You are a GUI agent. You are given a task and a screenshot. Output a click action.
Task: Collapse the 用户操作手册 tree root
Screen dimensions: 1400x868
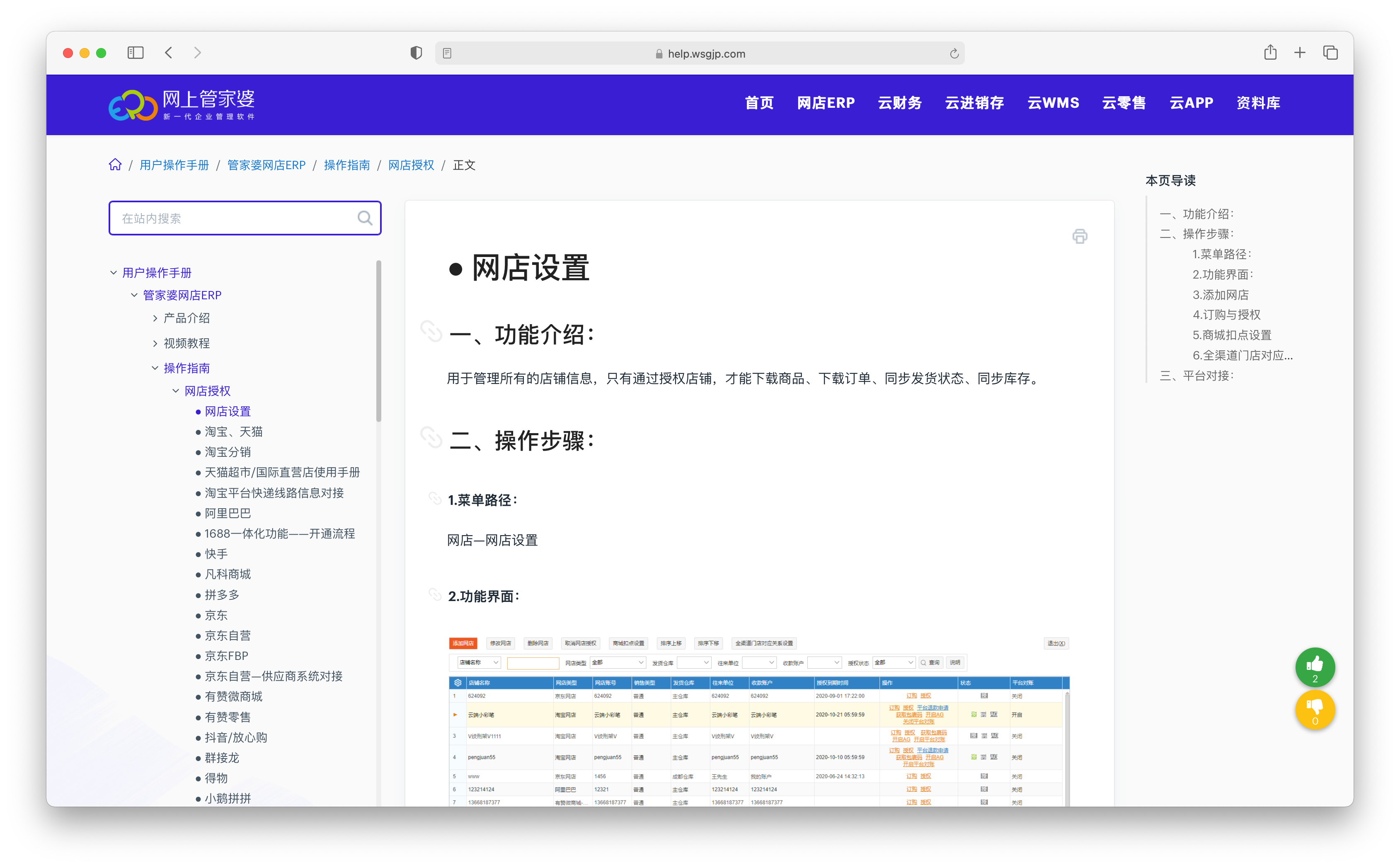tap(114, 273)
